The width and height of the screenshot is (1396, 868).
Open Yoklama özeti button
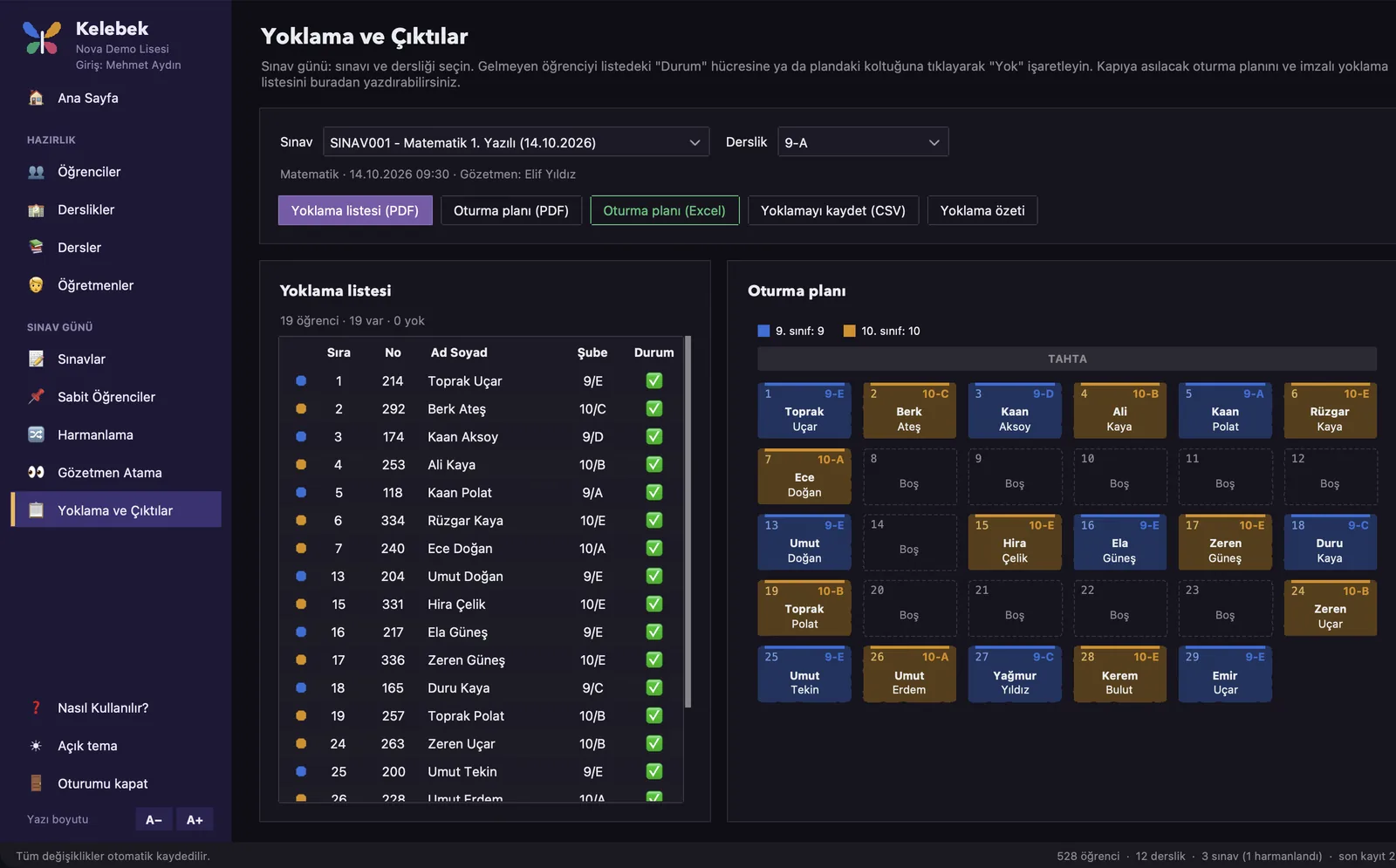(x=982, y=210)
